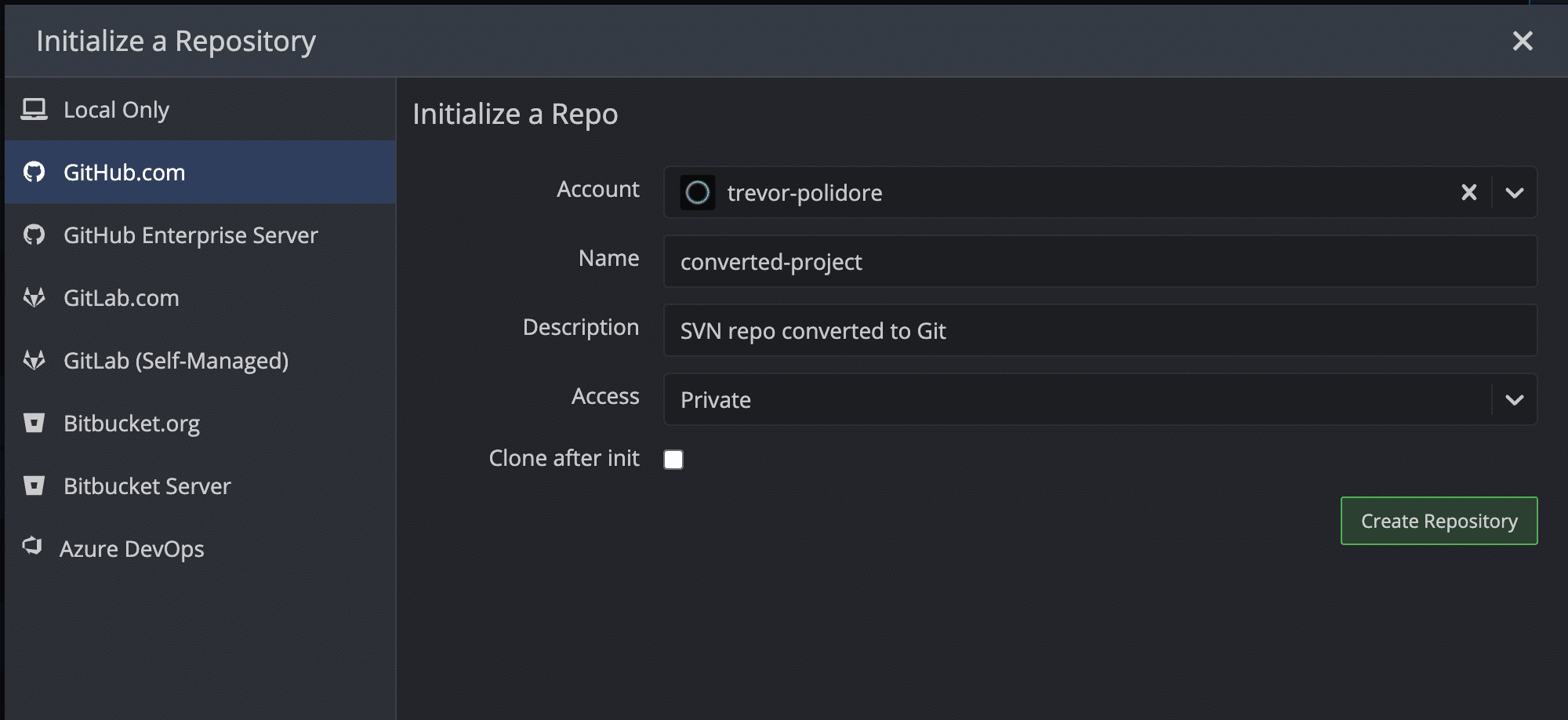The image size is (1568, 720).
Task: Expand the account selection combo box
Action: click(1515, 192)
